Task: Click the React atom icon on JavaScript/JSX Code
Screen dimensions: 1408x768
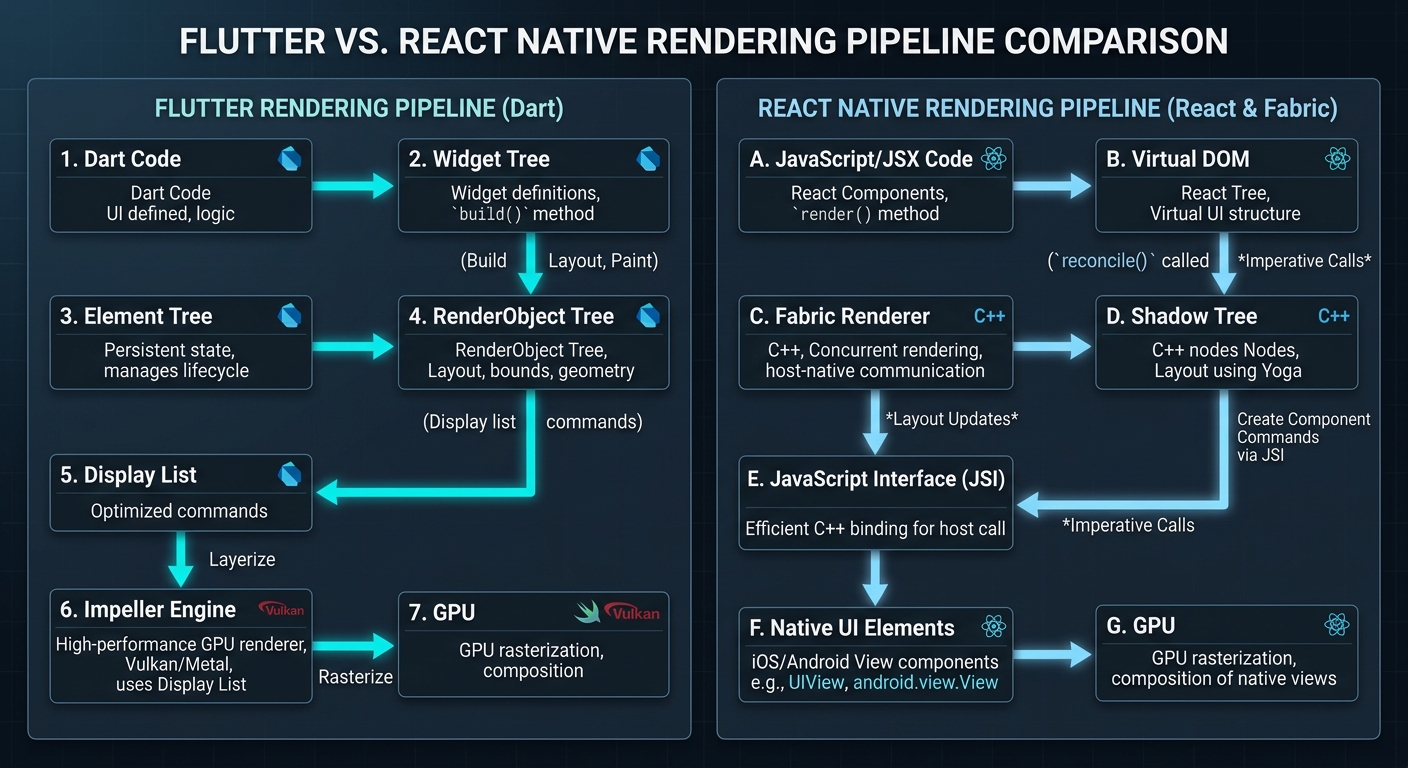Action: click(x=994, y=158)
